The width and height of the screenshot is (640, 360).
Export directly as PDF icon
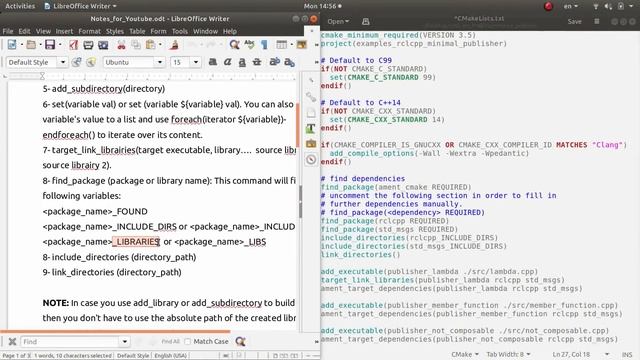pos(73,44)
